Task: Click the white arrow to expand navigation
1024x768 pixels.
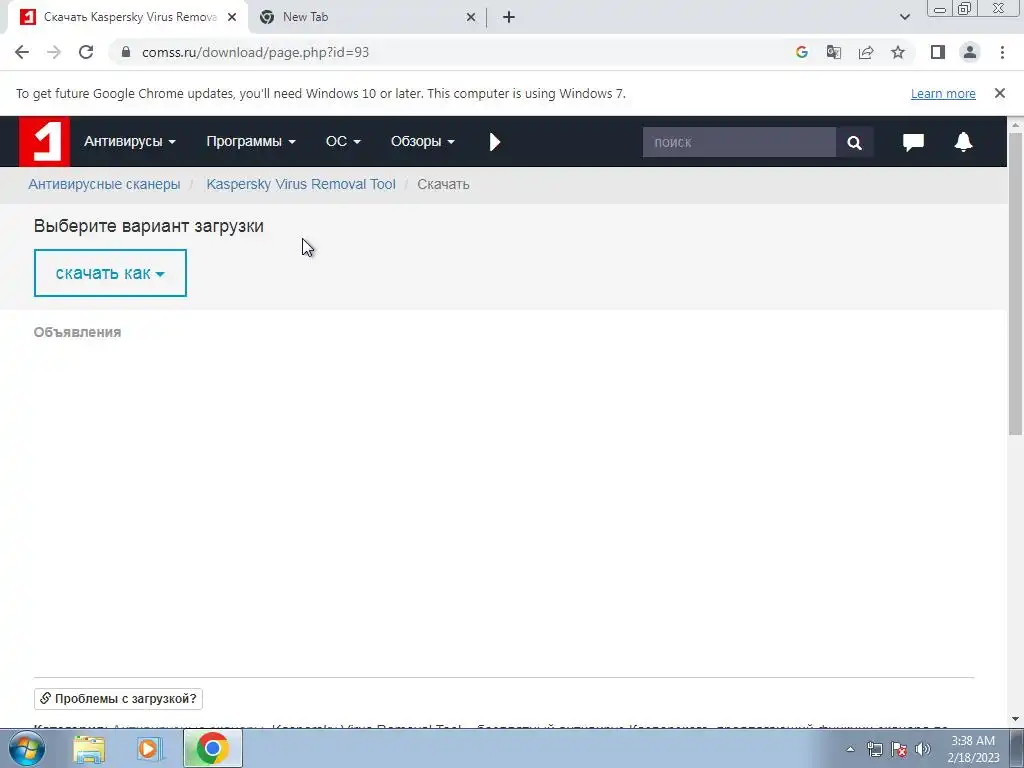Action: click(495, 142)
